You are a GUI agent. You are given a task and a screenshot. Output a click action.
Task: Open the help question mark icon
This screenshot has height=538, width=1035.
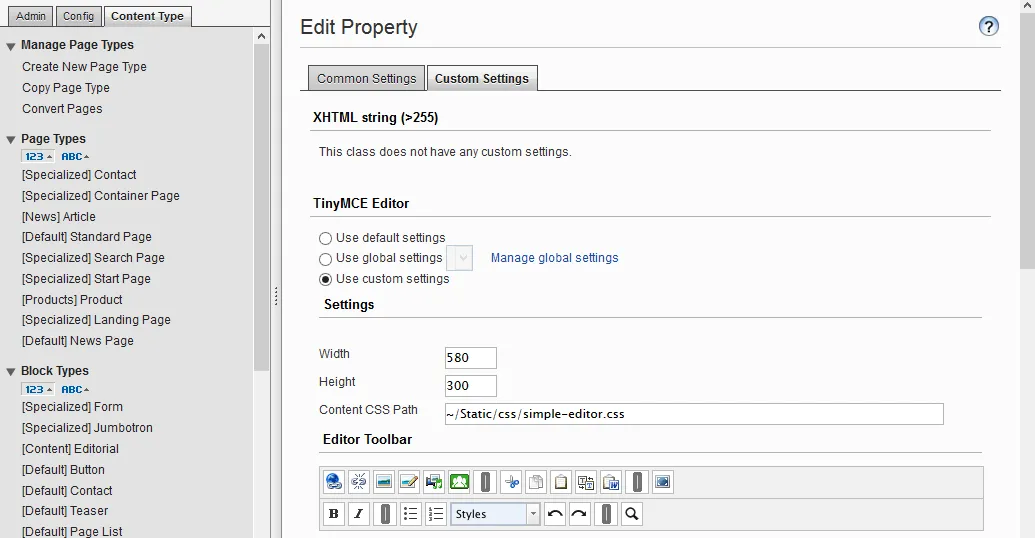coord(988,26)
